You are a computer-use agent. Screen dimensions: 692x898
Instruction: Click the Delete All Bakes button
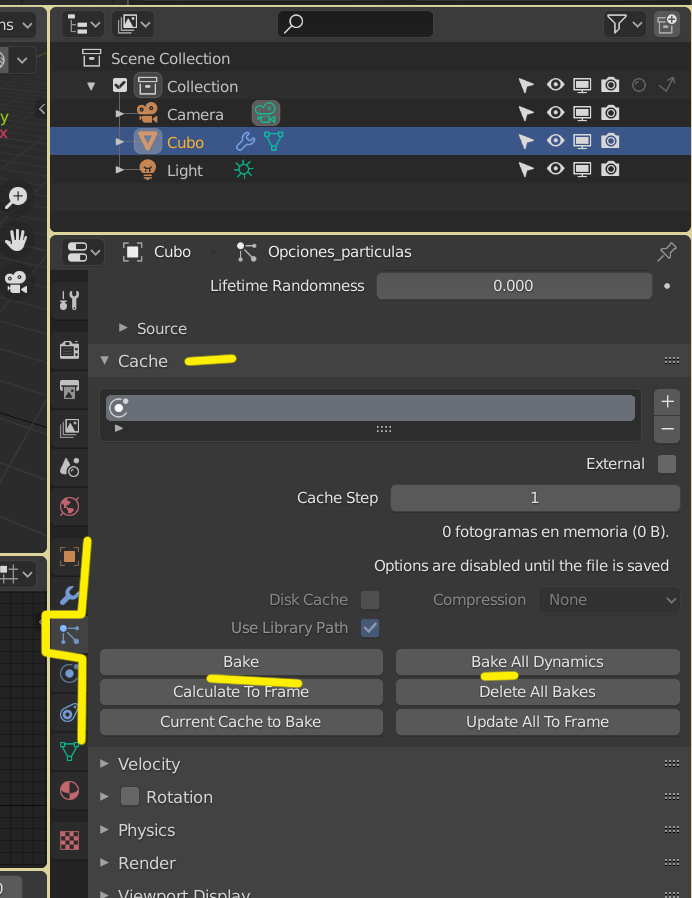point(537,692)
